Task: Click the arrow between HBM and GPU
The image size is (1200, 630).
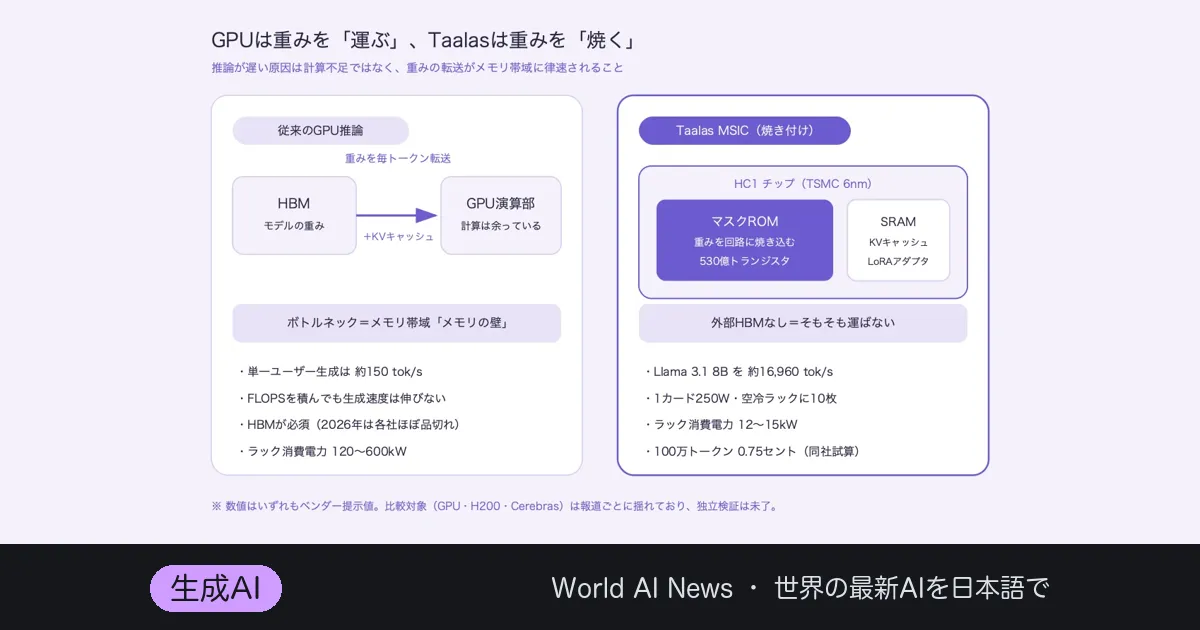Action: (x=398, y=215)
